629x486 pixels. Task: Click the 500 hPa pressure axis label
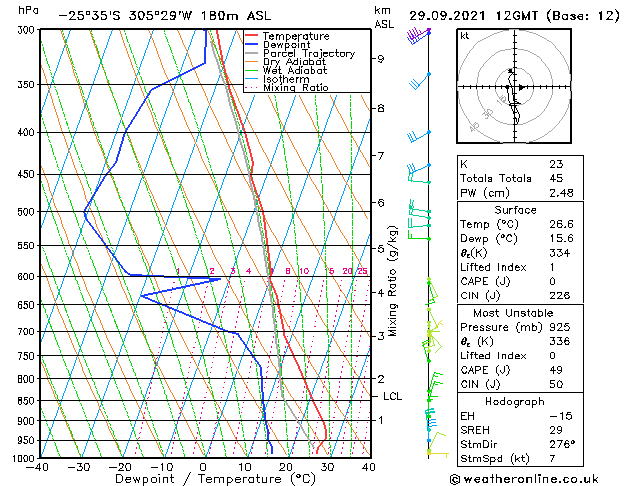(26, 212)
